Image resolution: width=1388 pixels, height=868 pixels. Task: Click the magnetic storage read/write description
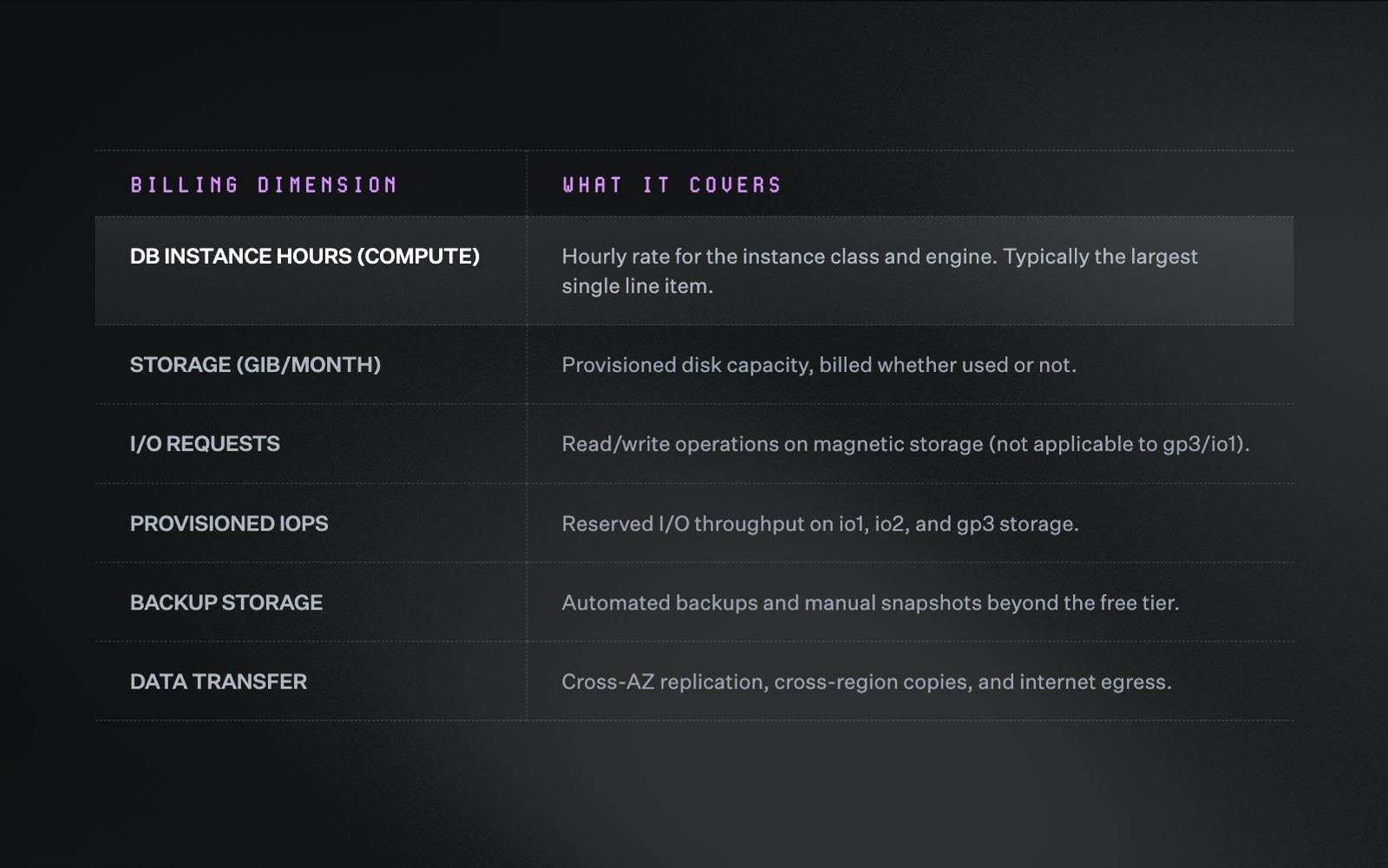tap(906, 444)
